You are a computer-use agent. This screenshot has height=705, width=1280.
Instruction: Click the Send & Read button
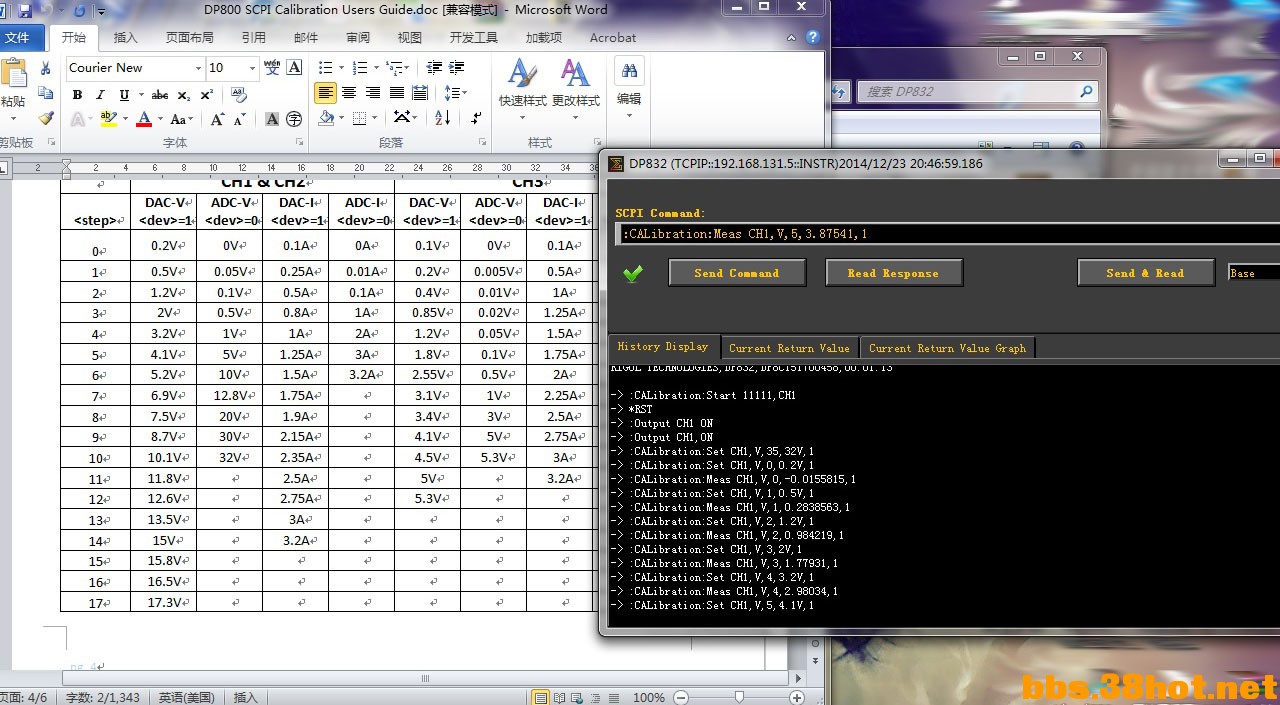coord(1146,273)
